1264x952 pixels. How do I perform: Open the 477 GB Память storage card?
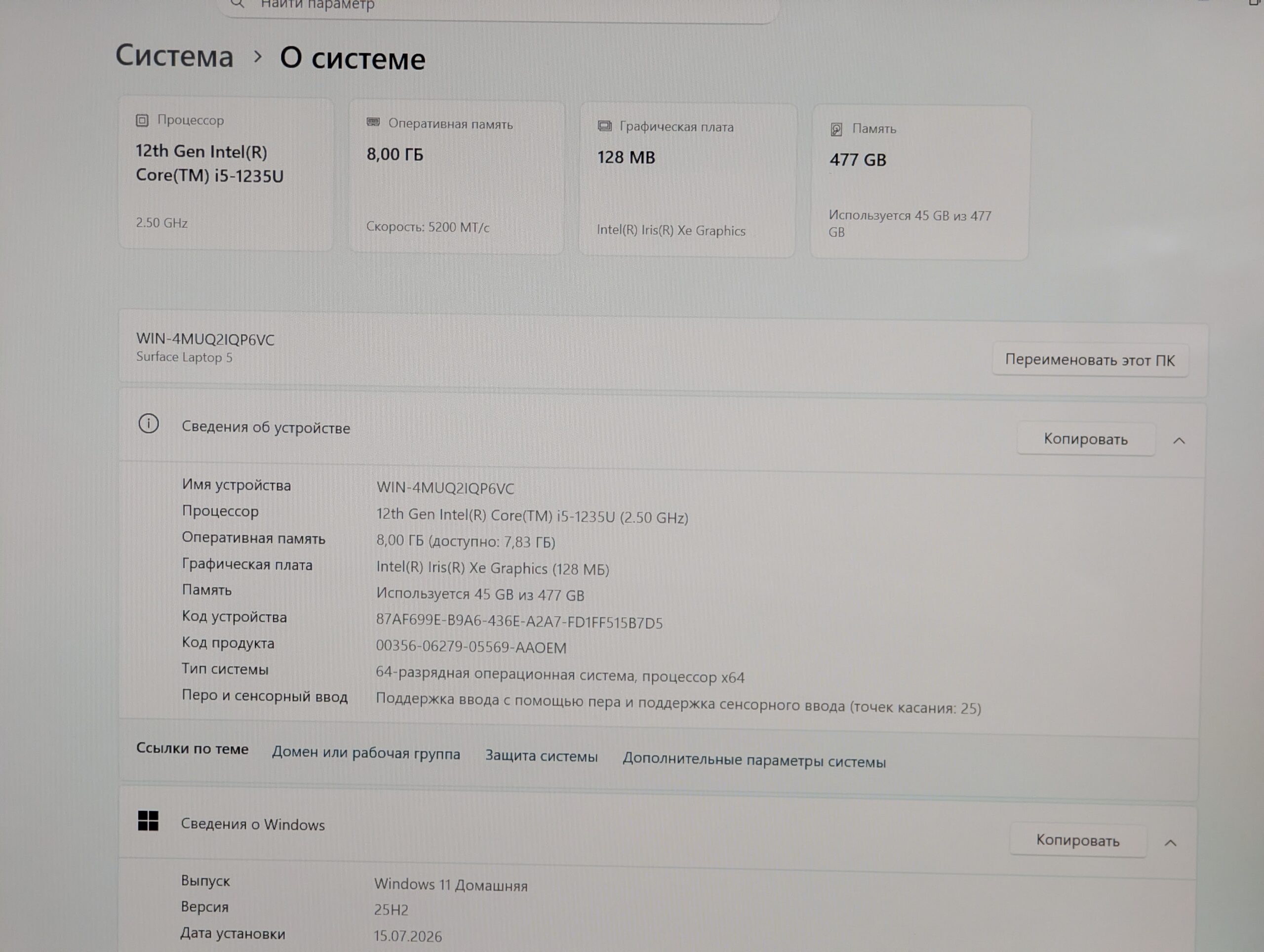coord(920,182)
